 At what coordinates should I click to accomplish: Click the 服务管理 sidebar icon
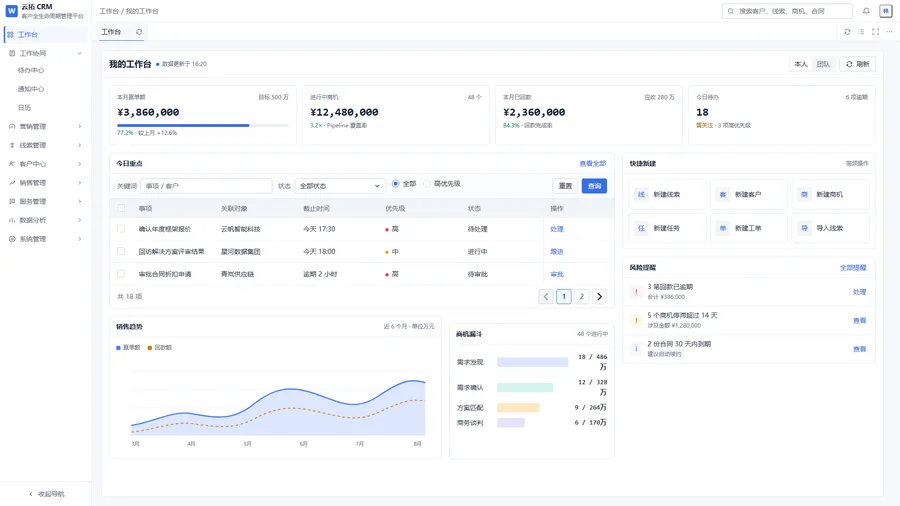point(12,201)
